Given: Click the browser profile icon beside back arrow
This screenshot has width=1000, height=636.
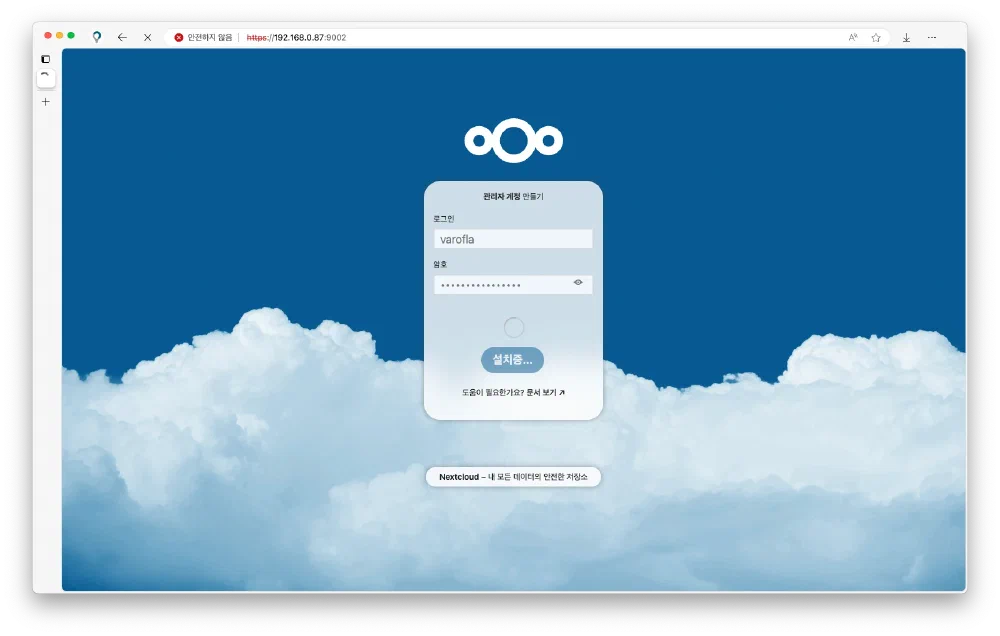Looking at the screenshot, I should 97,37.
